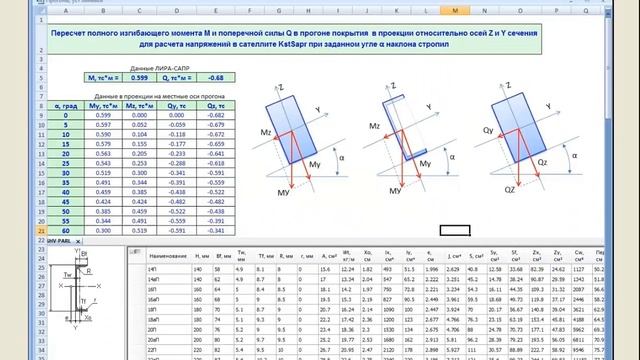Click the 'Mz, тс*м' header cell
640x360 pixels.
click(139, 106)
